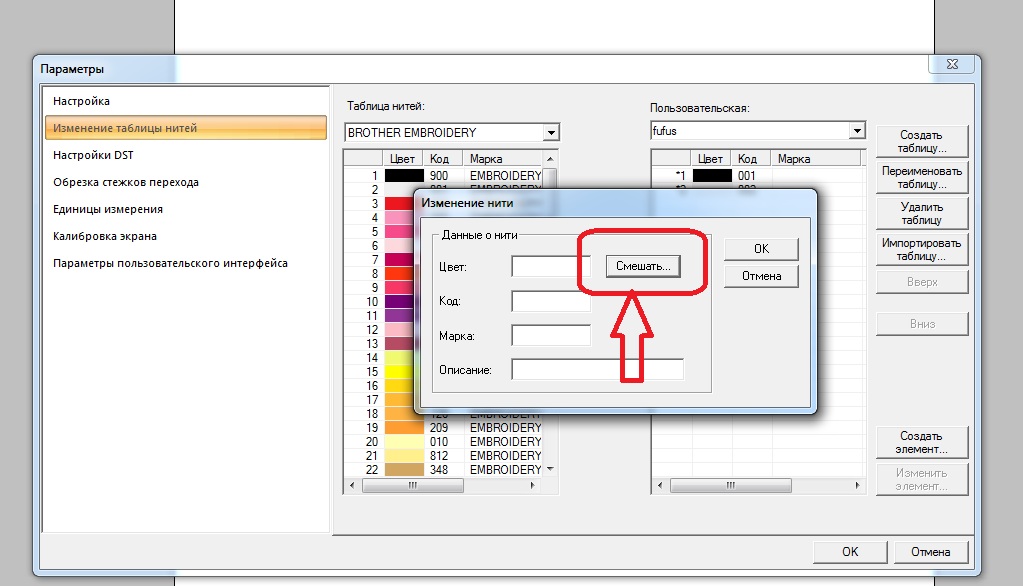Image resolution: width=1023 pixels, height=586 pixels.
Task: Open the BROTHER EMBROIDERY thread table dropdown
Action: (x=550, y=132)
